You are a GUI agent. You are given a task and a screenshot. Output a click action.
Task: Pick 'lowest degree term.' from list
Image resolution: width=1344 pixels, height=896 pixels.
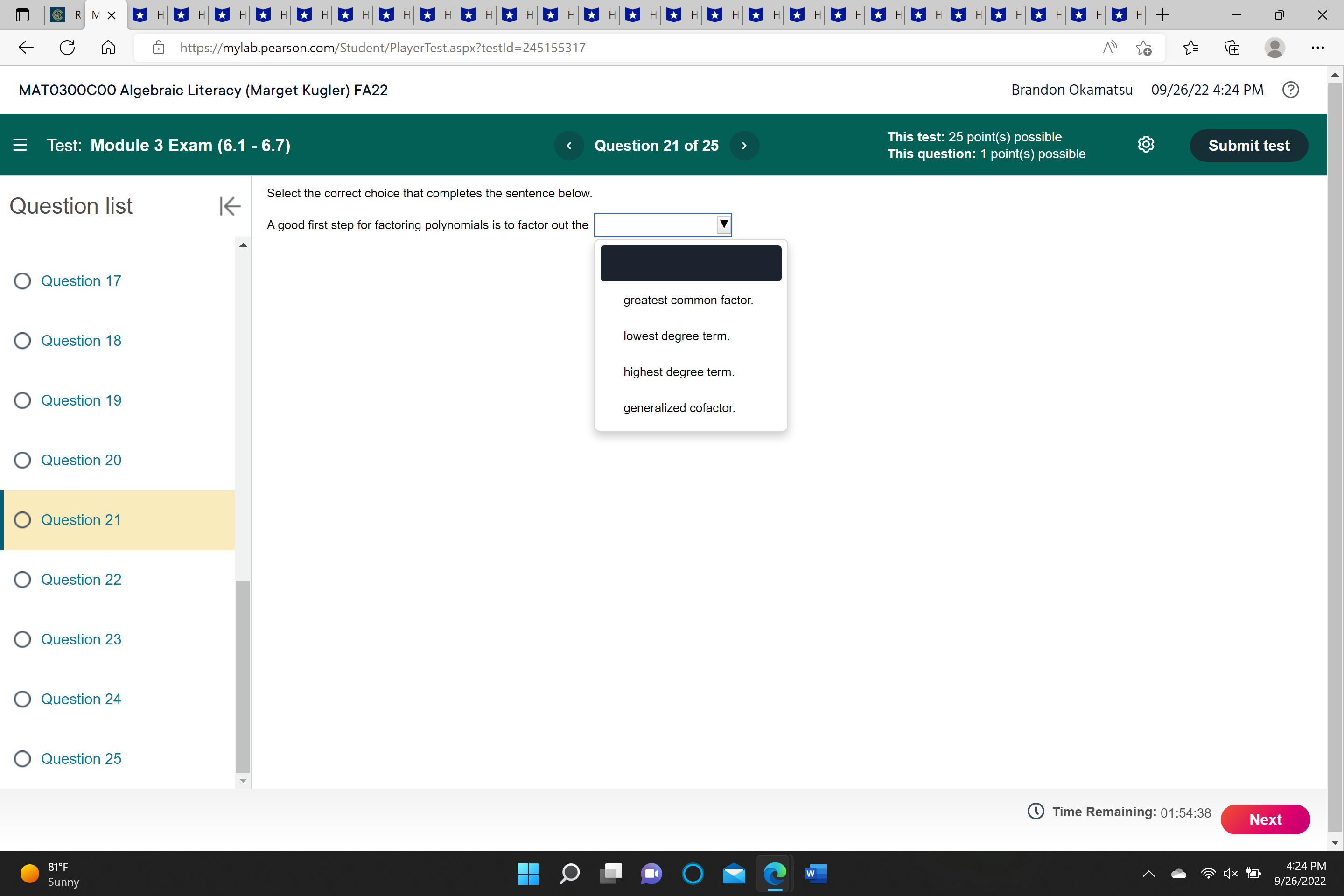676,336
